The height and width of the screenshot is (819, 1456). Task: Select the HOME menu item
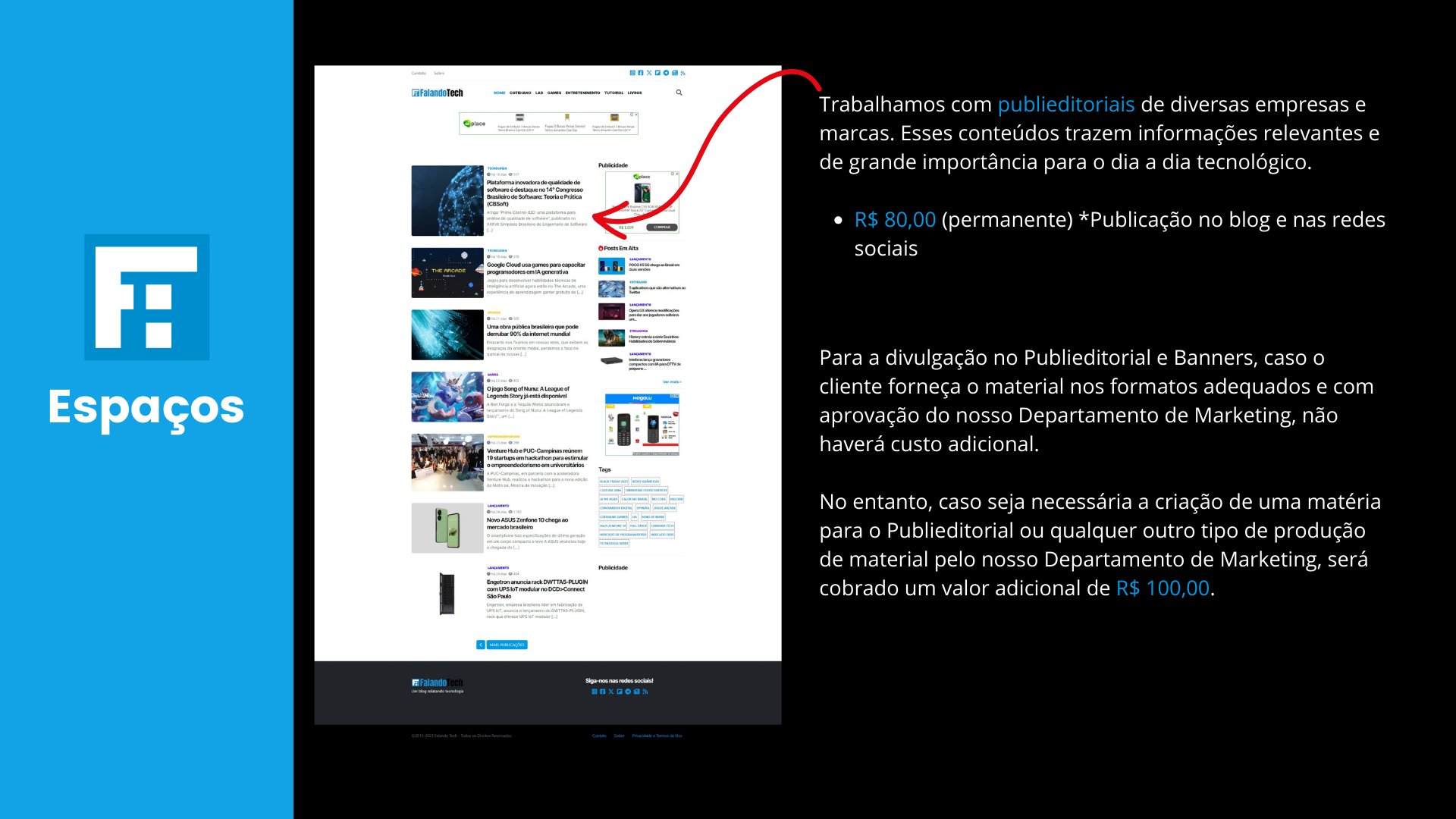(499, 93)
